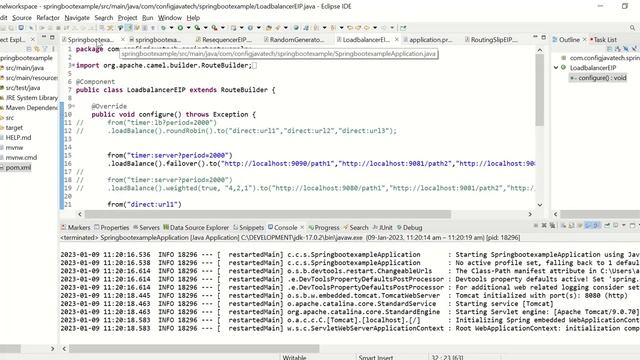The image size is (640, 360).
Task: Click Collapse All in Project Explorer toolbar
Action: (29, 49)
